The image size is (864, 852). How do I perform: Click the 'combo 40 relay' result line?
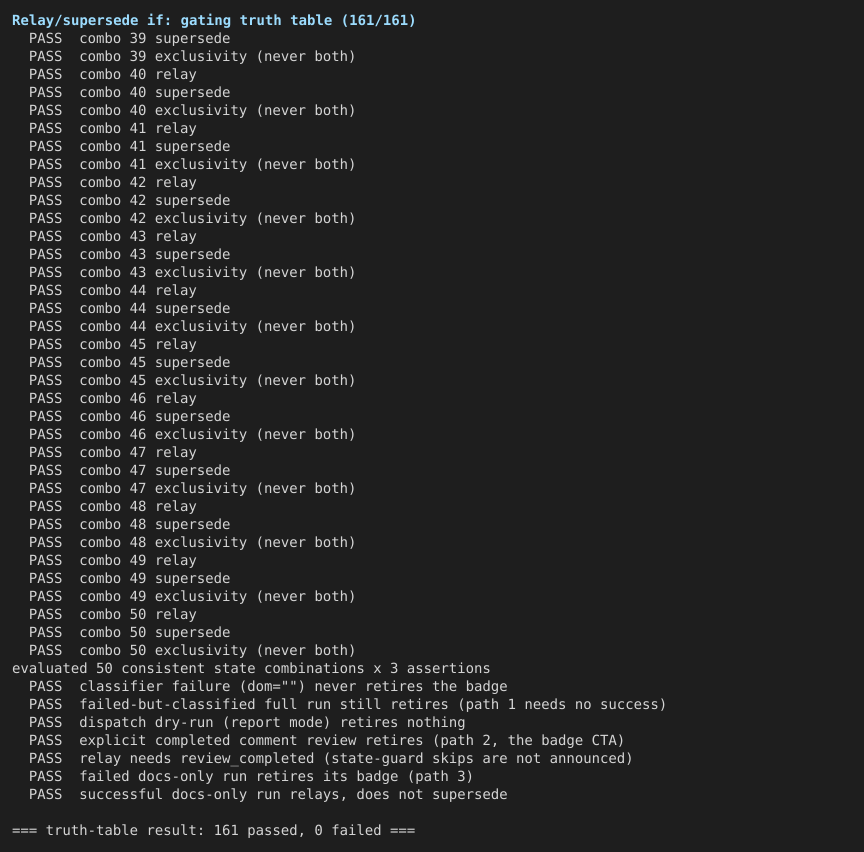tap(113, 74)
